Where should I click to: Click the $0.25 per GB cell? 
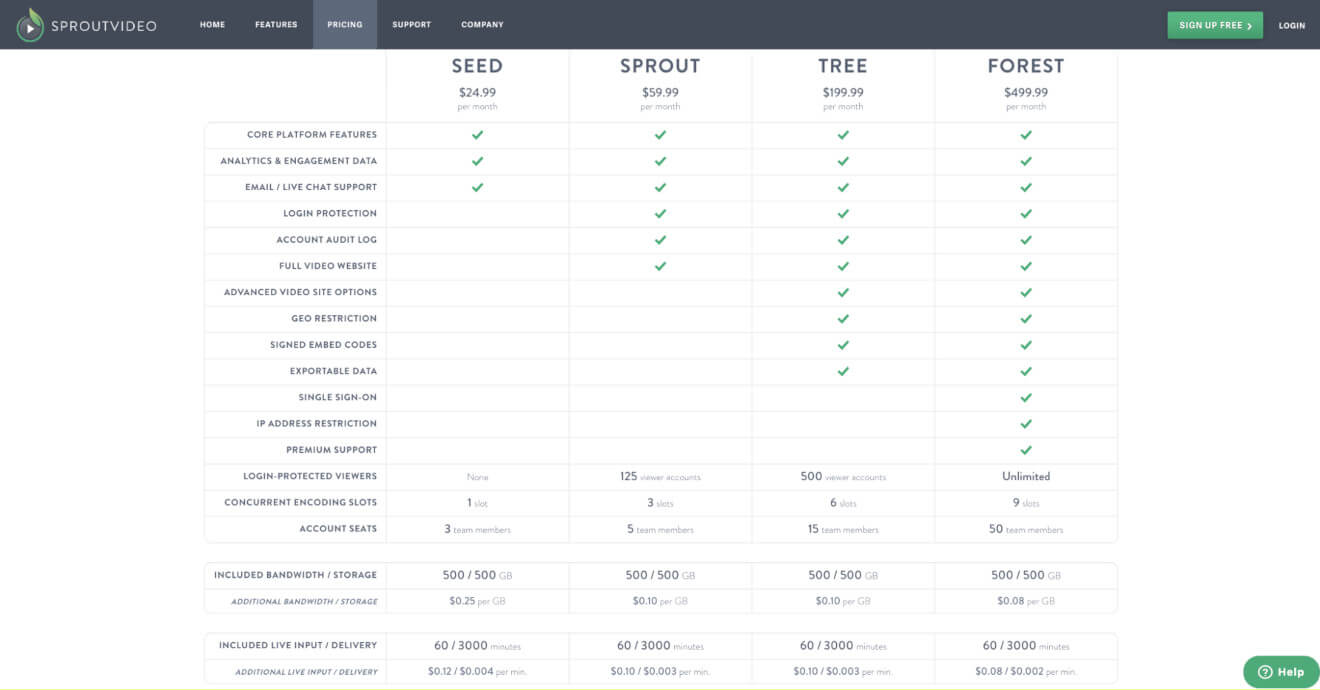[477, 601]
